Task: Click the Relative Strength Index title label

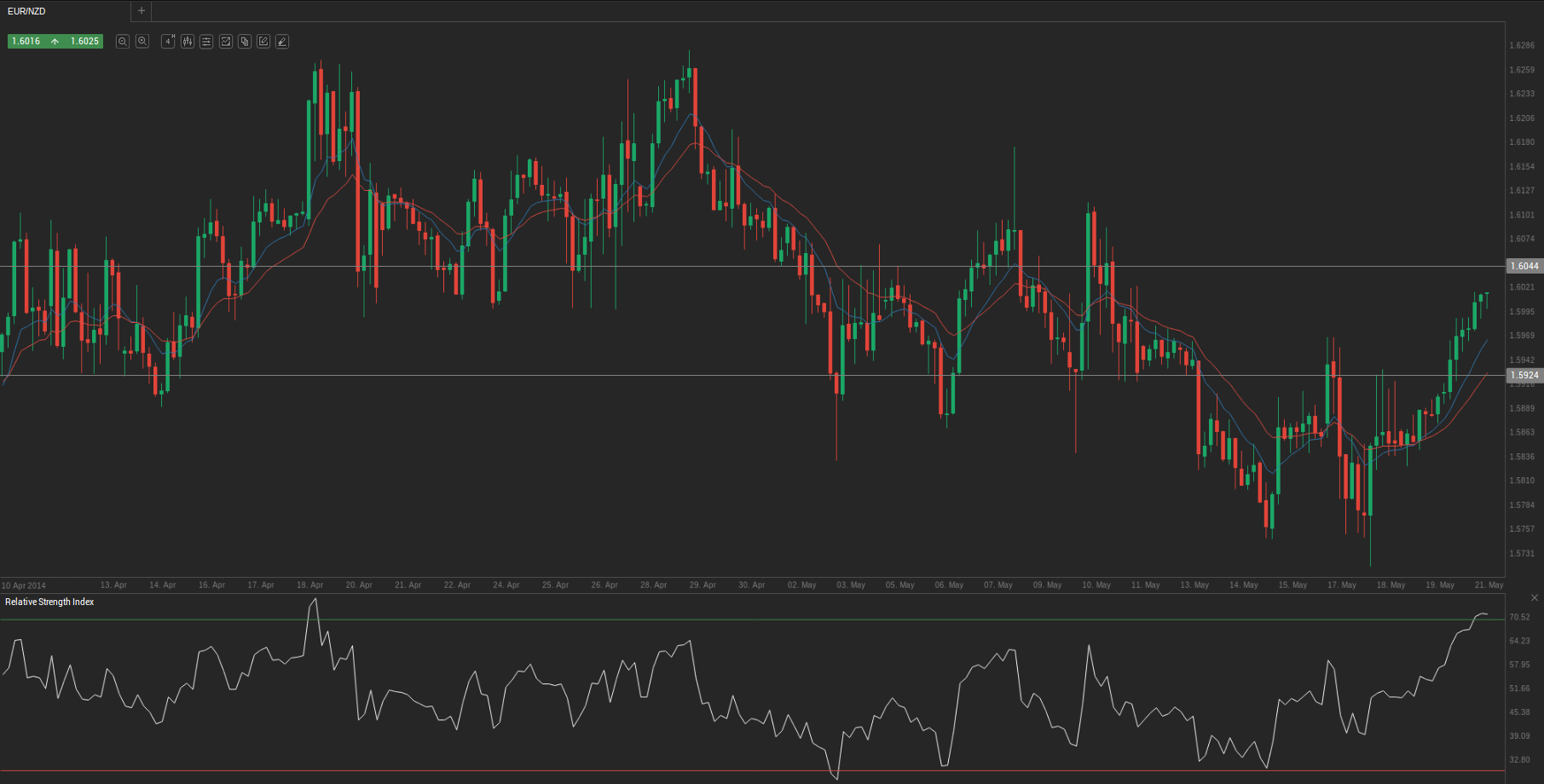Action: [49, 602]
